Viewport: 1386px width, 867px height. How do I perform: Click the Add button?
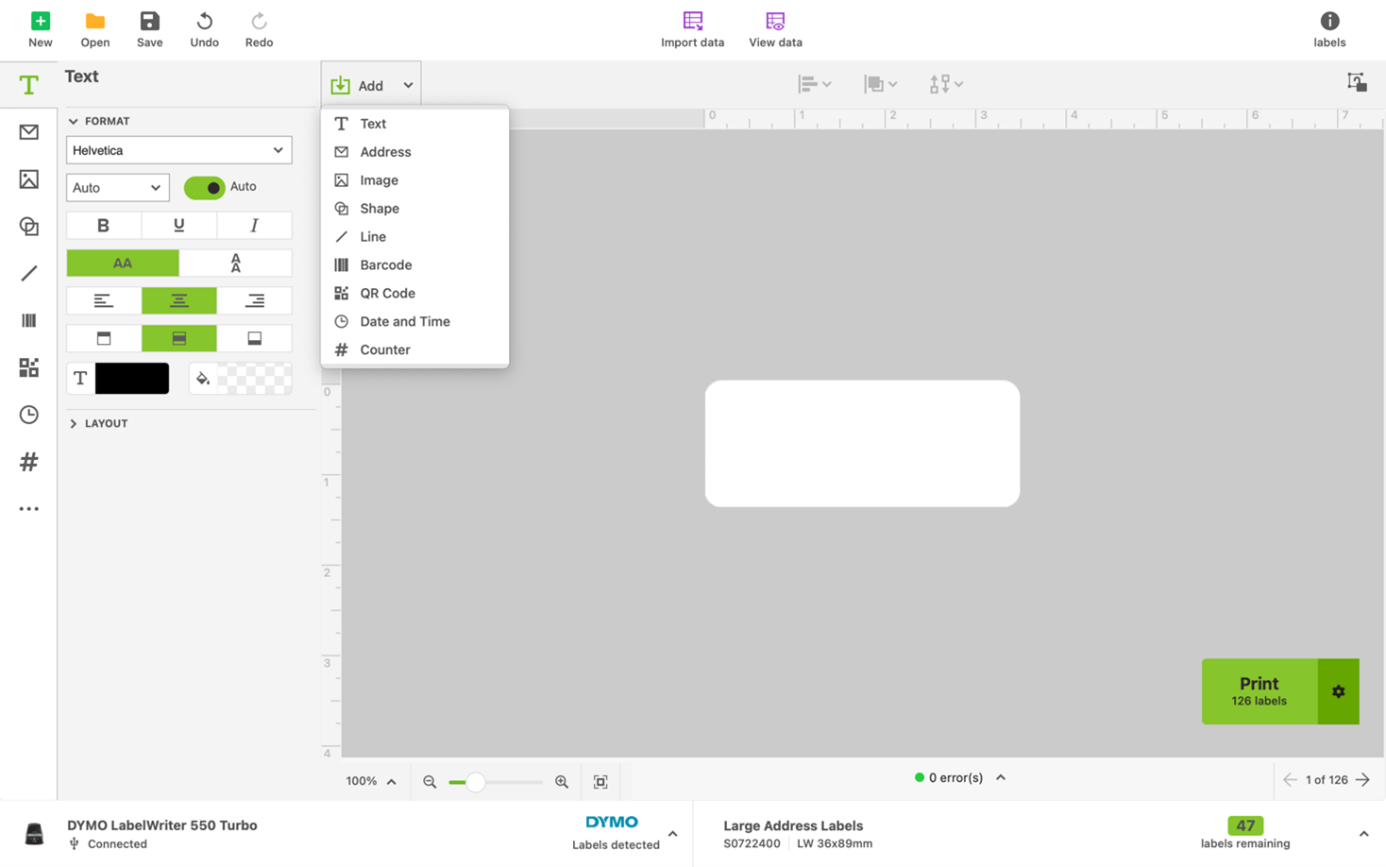371,85
